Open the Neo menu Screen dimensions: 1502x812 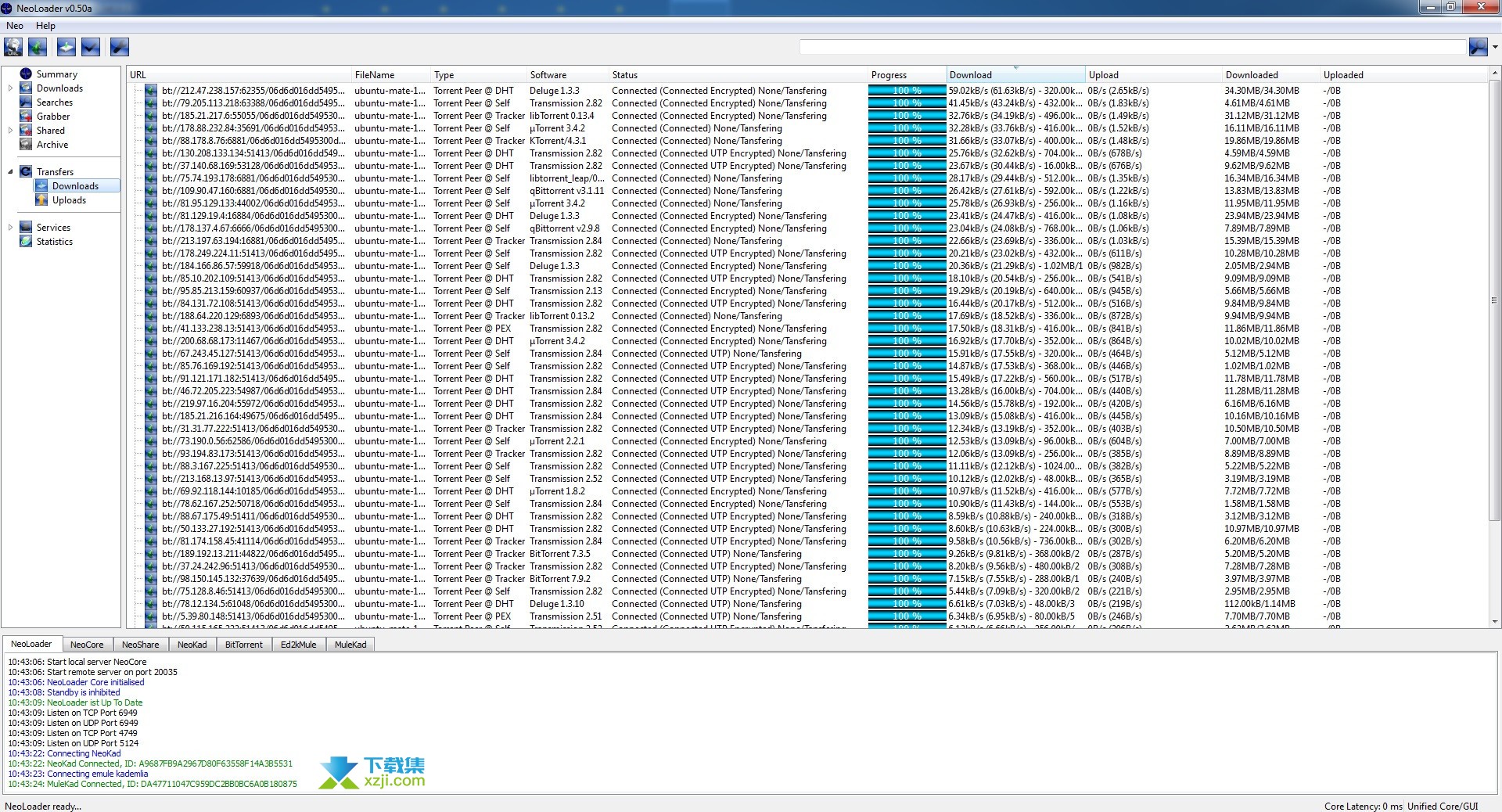[x=15, y=26]
